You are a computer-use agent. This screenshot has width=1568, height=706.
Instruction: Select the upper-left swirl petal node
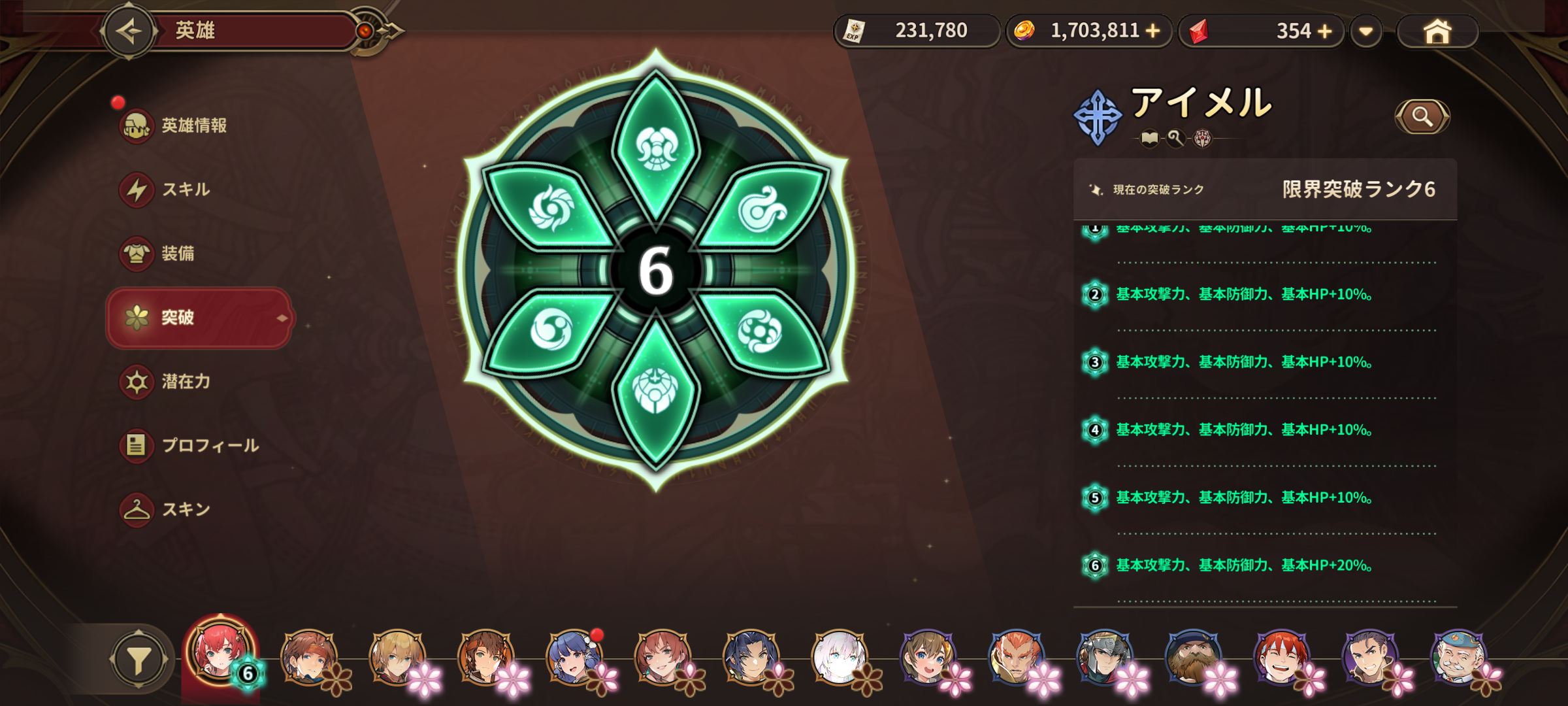tap(550, 208)
